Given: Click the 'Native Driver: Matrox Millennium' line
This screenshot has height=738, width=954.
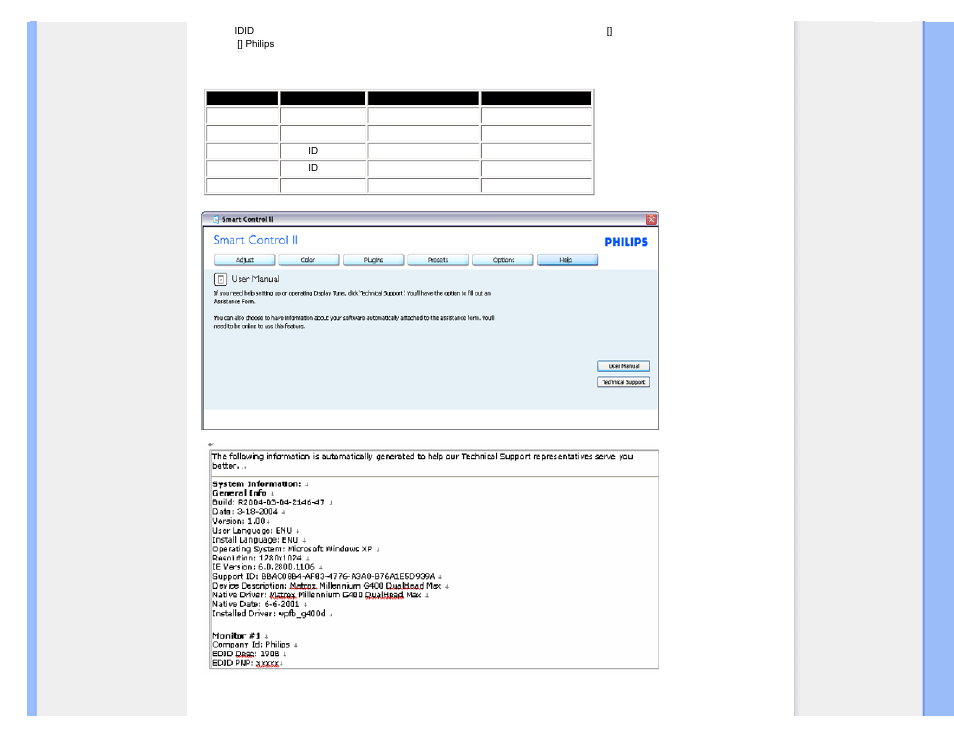Looking at the screenshot, I should pos(316,595).
